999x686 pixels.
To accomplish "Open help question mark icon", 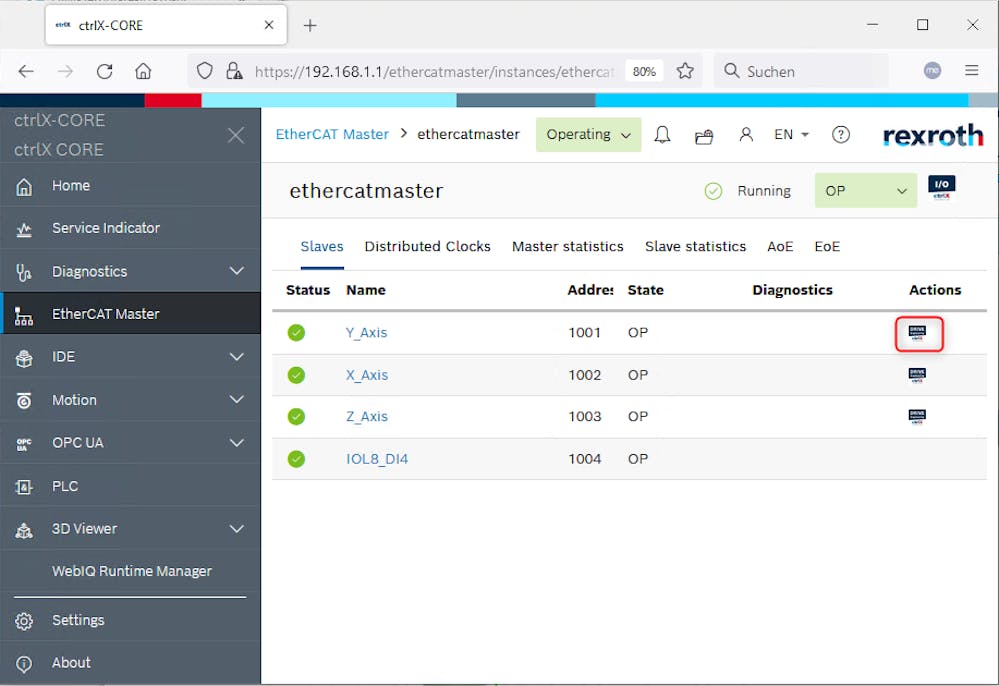I will coord(841,134).
